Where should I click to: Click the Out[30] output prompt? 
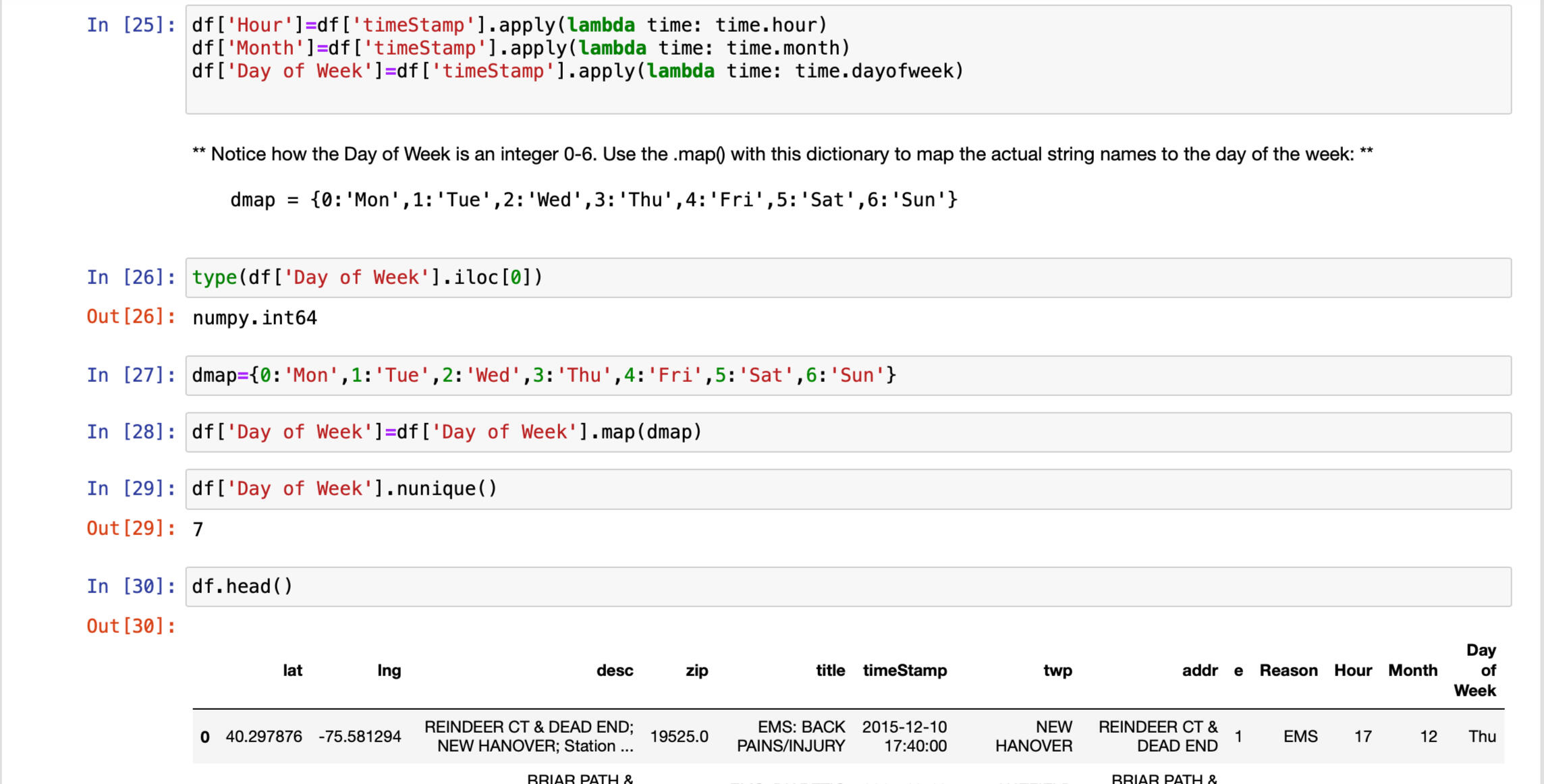131,626
